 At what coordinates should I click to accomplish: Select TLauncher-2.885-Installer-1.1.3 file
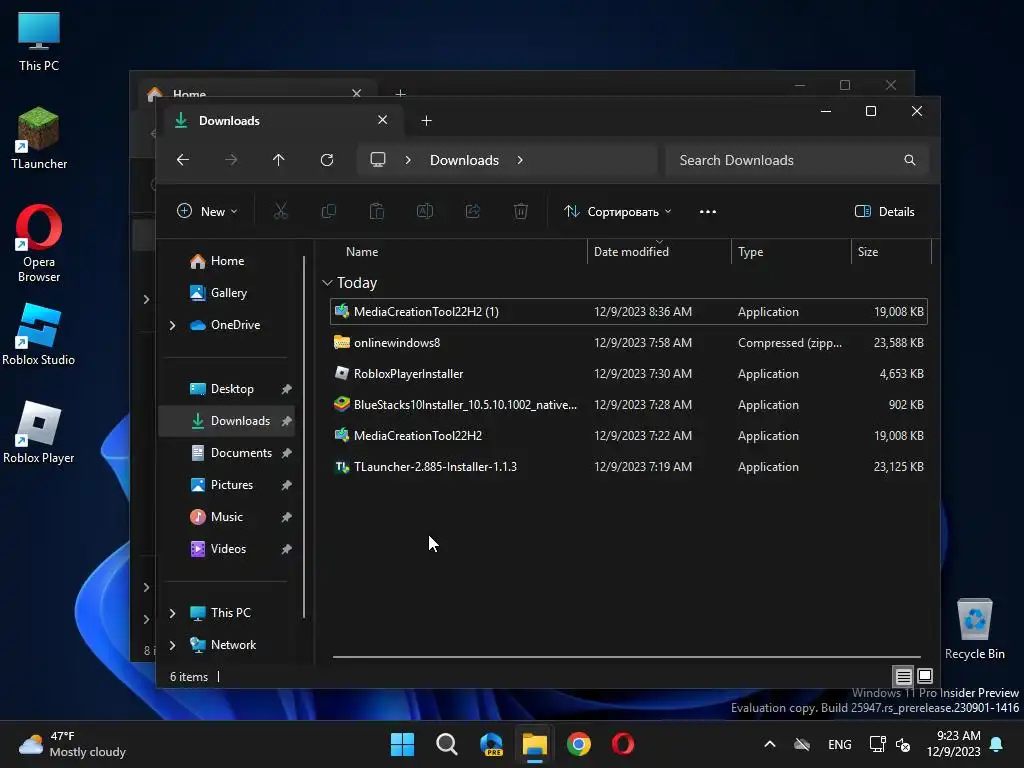pyautogui.click(x=629, y=467)
